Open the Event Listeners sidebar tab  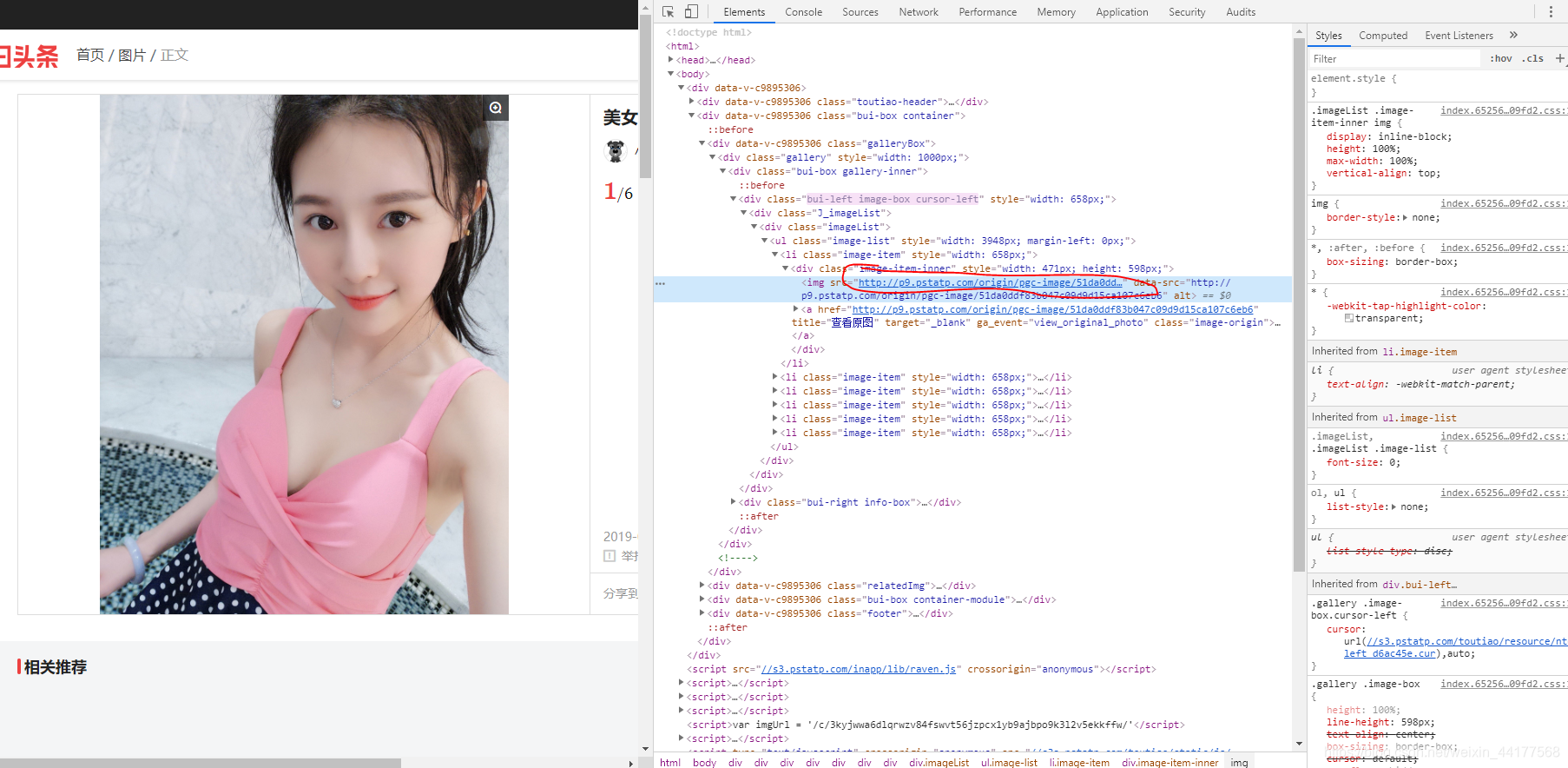pos(1459,36)
